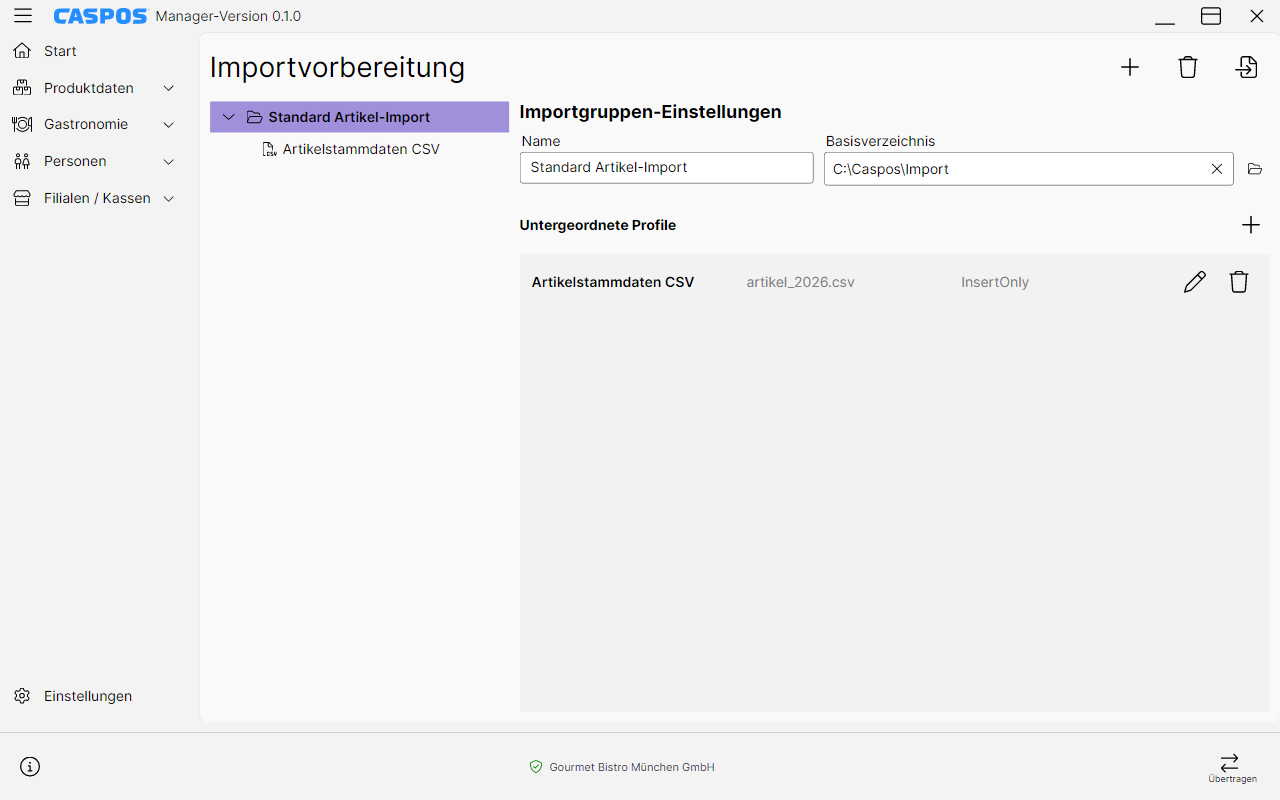Click the green shield status icon
1280x800 pixels.
536,767
